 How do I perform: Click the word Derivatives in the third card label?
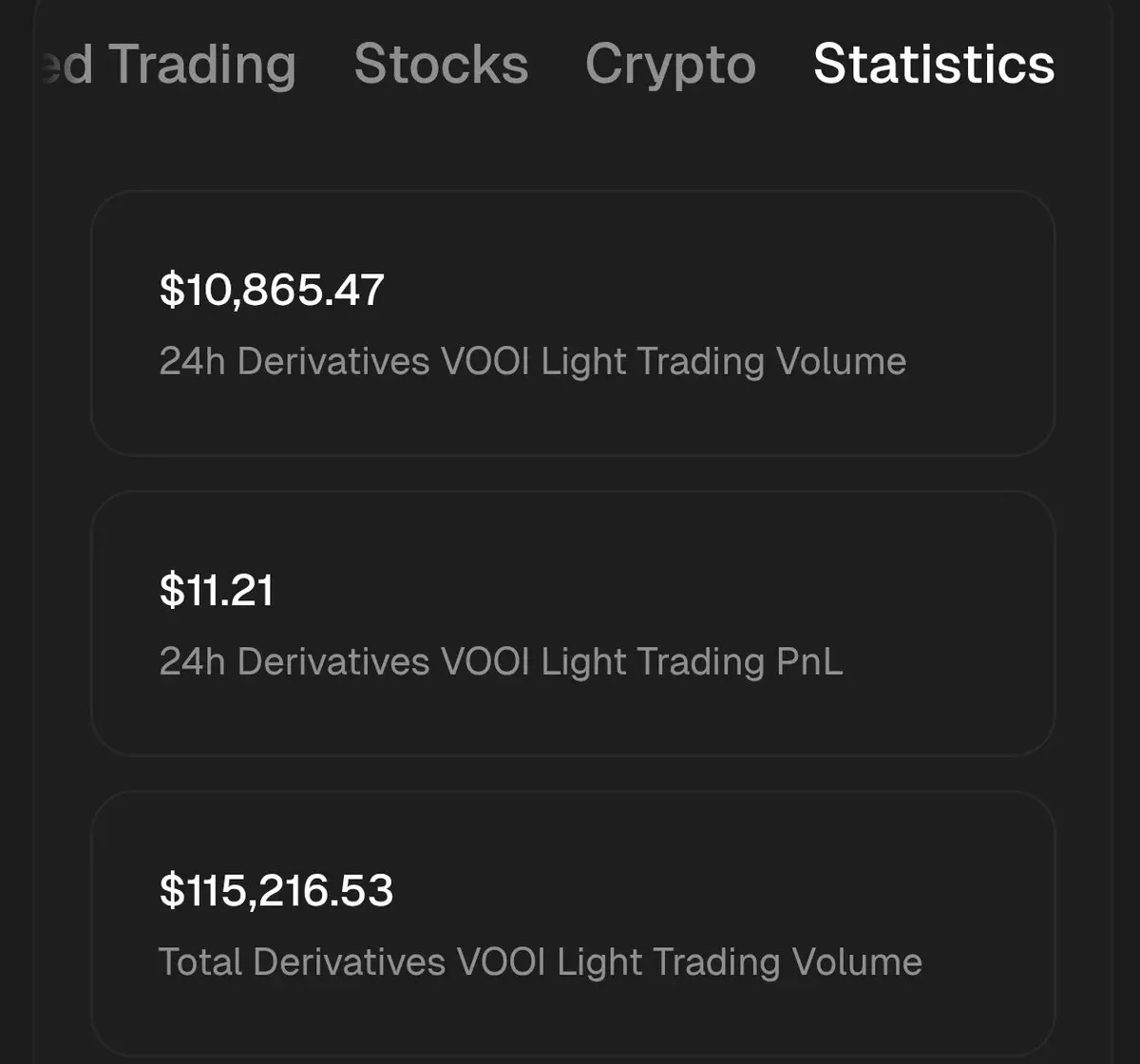click(x=349, y=962)
